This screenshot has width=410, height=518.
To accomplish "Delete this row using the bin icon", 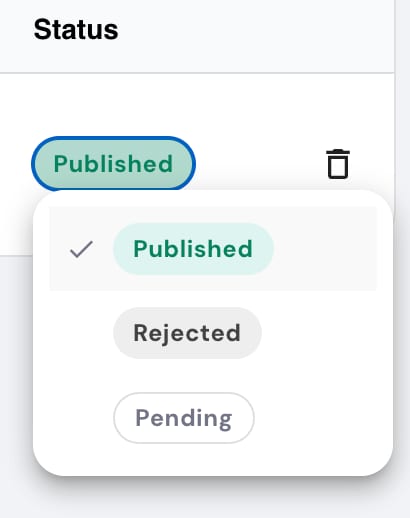I will pos(338,164).
